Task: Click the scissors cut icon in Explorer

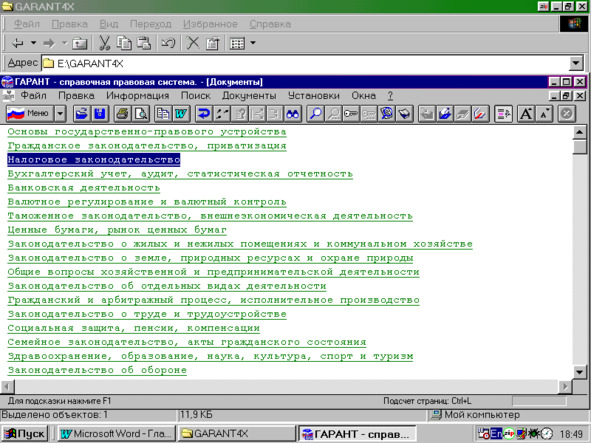Action: coord(104,43)
